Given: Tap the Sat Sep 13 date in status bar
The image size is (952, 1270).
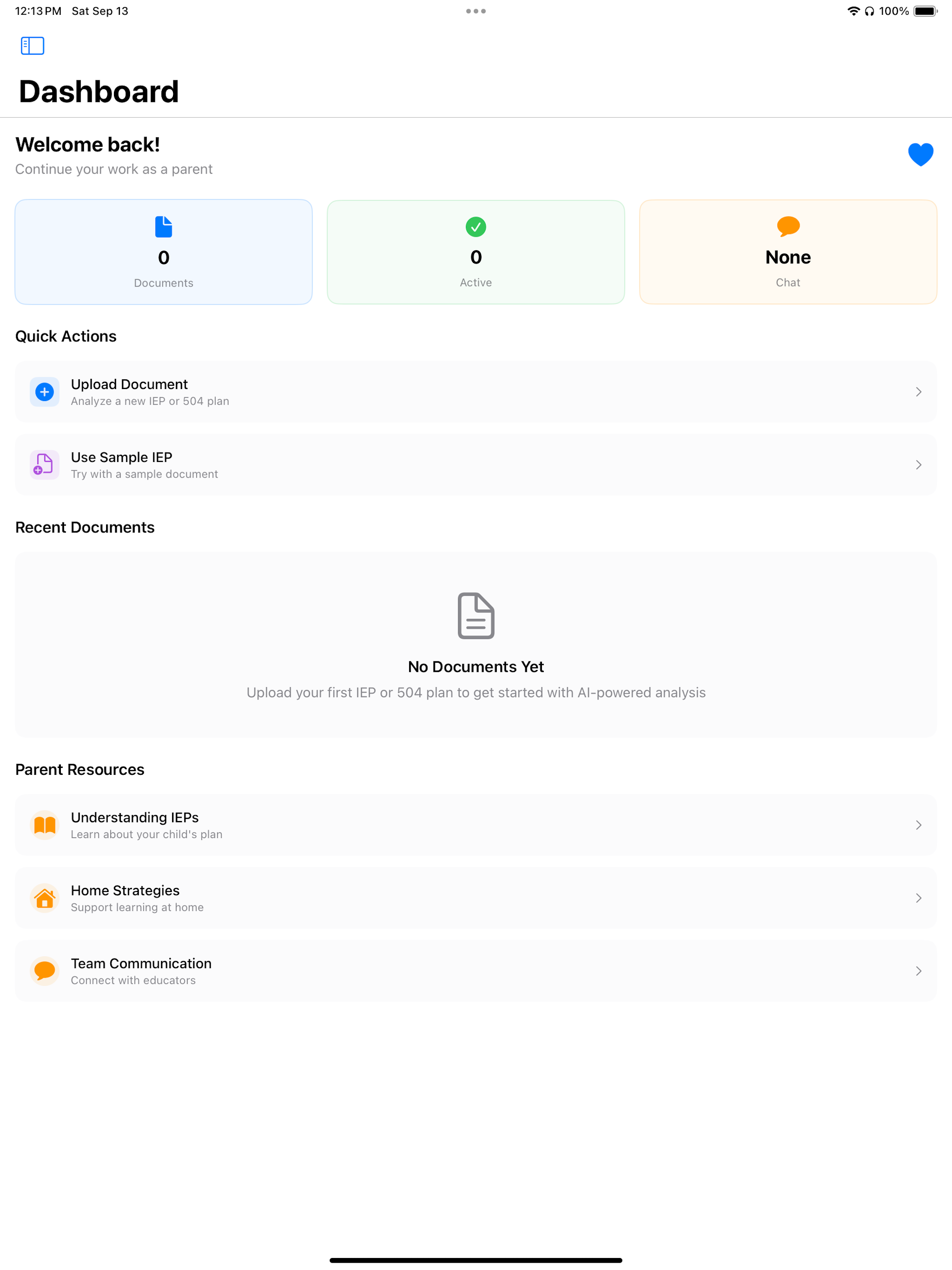Looking at the screenshot, I should [100, 11].
